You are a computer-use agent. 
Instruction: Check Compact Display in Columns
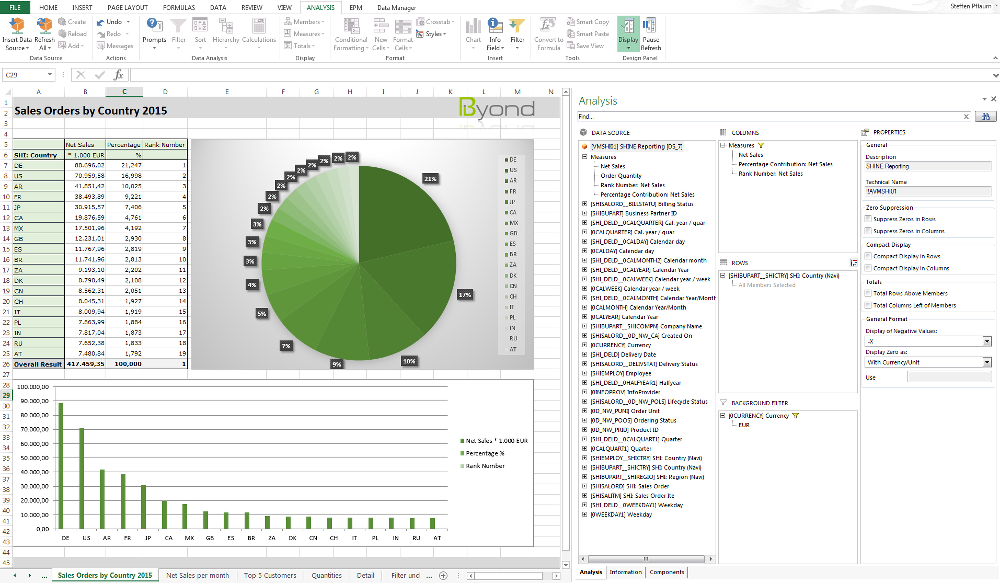pos(867,268)
